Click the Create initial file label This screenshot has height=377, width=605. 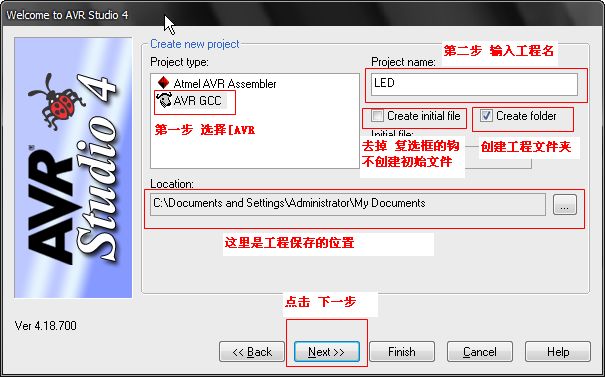(x=424, y=116)
